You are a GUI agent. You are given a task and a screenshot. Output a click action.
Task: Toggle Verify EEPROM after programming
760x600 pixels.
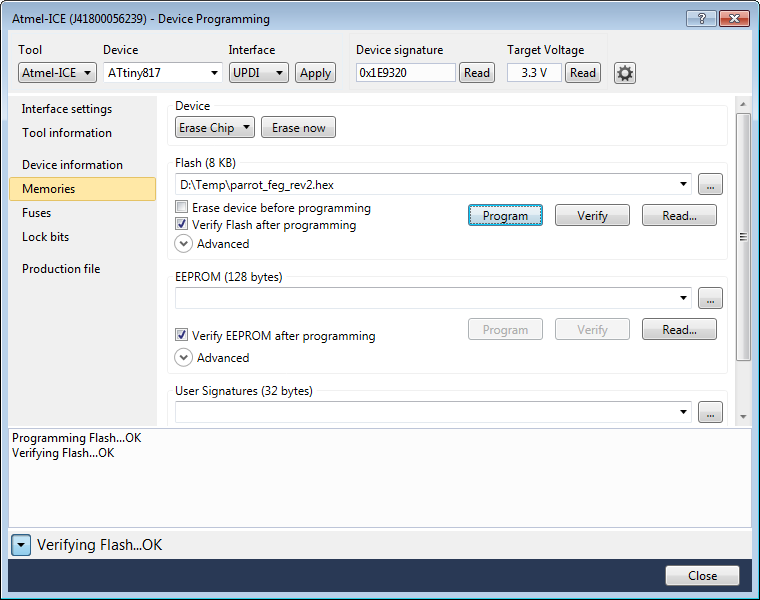181,335
